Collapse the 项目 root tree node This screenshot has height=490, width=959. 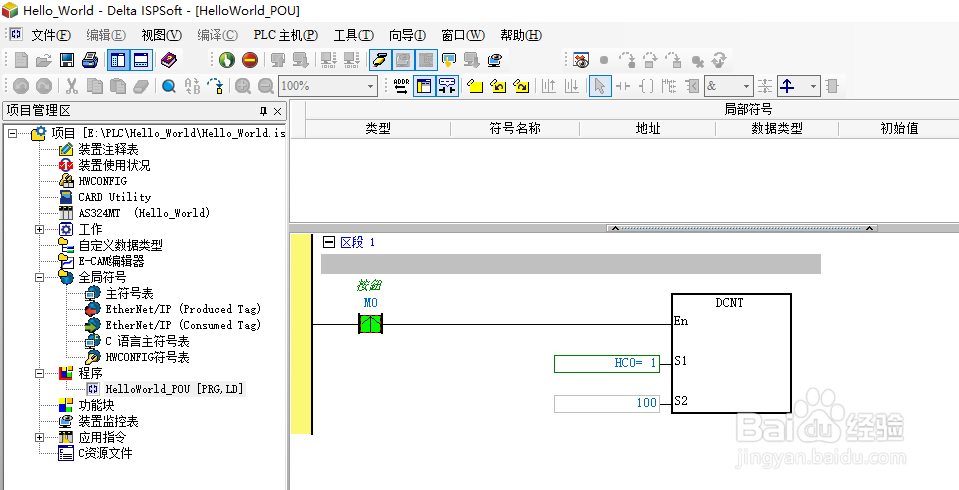click(13, 133)
